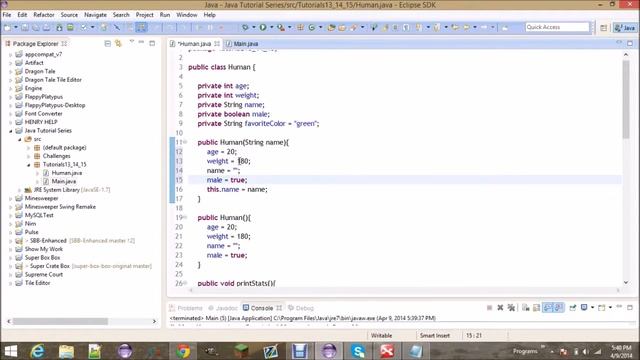Image resolution: width=640 pixels, height=360 pixels.
Task: Click Collapse All in Package Explorer
Action: pyautogui.click(x=107, y=43)
